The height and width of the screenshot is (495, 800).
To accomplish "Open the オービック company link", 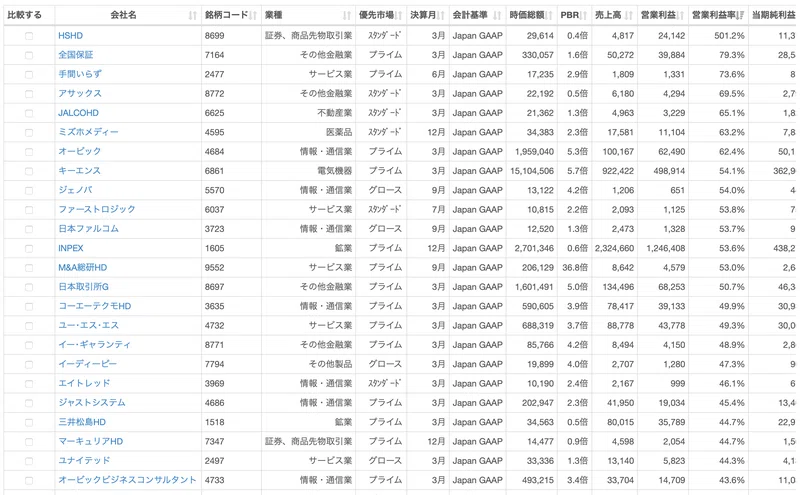I will pos(80,152).
